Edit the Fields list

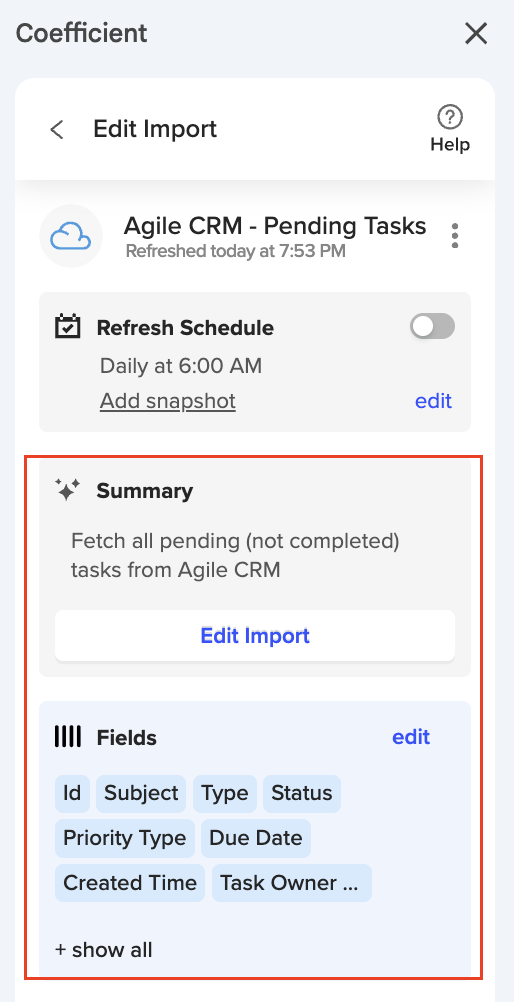point(411,737)
